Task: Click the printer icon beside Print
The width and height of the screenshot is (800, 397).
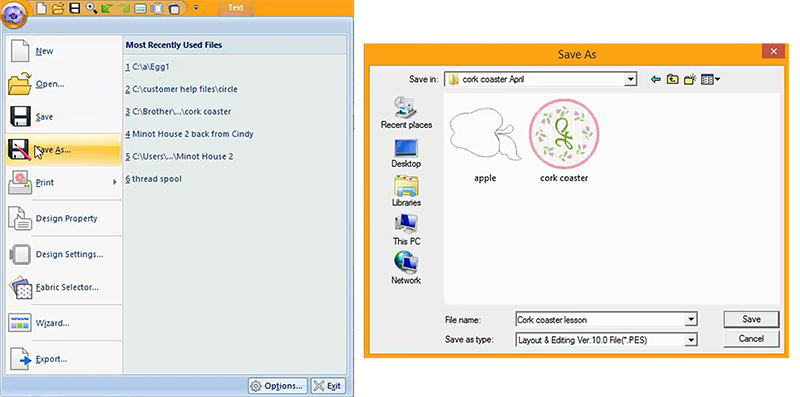Action: 20,182
